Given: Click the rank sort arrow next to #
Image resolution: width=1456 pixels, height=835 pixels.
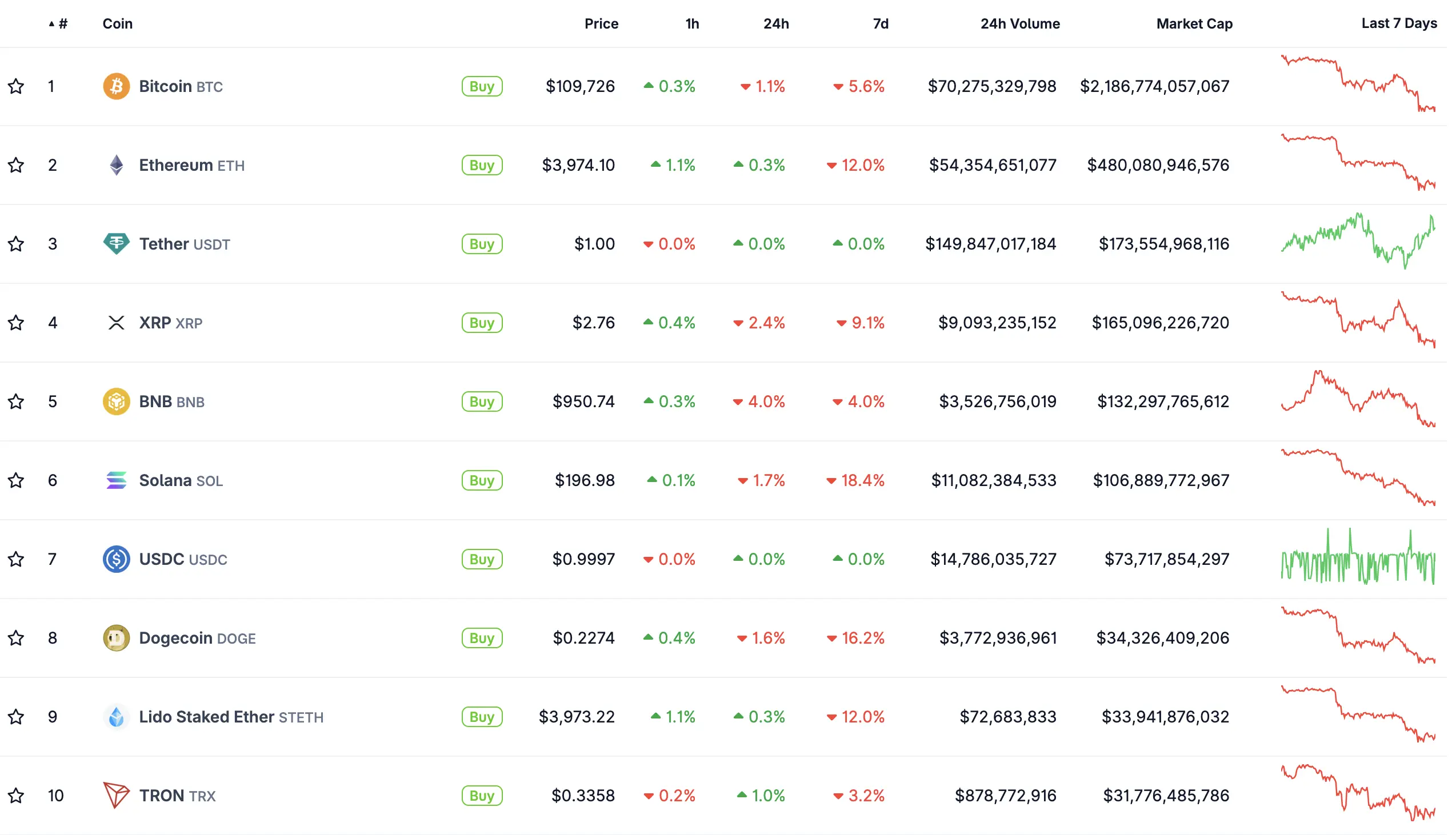Looking at the screenshot, I should [51, 23].
